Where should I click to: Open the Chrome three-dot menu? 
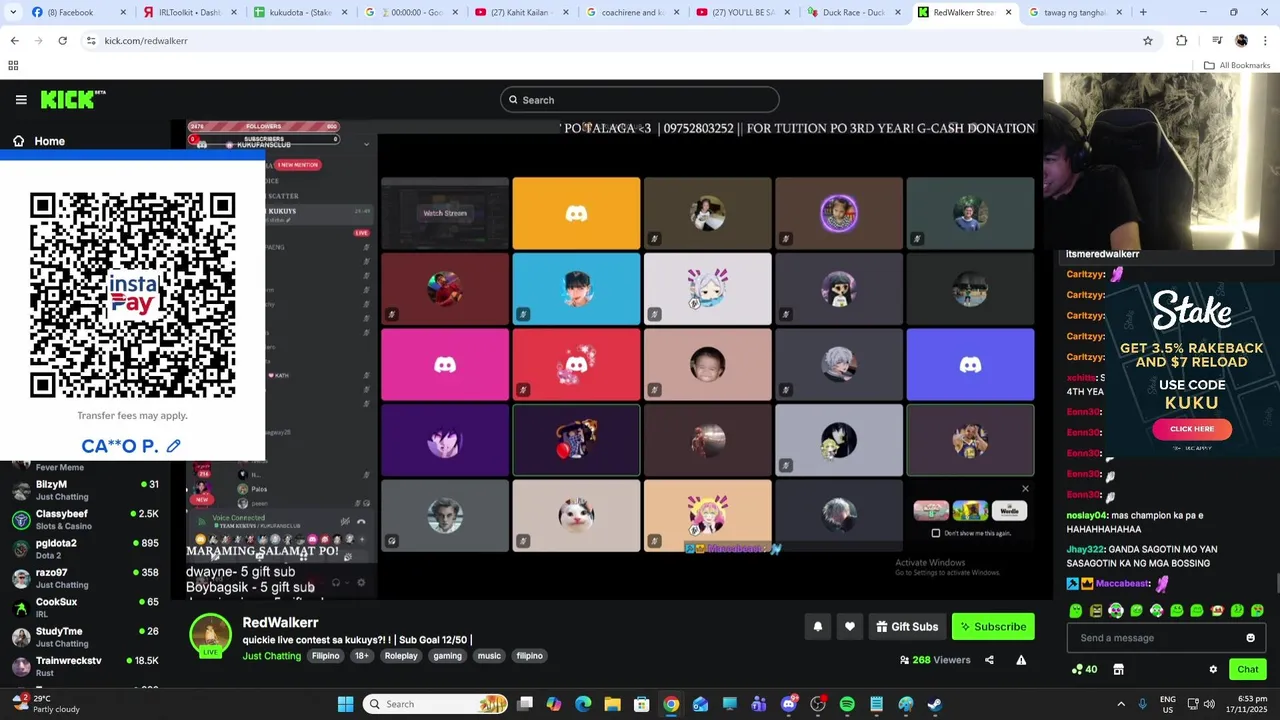[1264, 41]
